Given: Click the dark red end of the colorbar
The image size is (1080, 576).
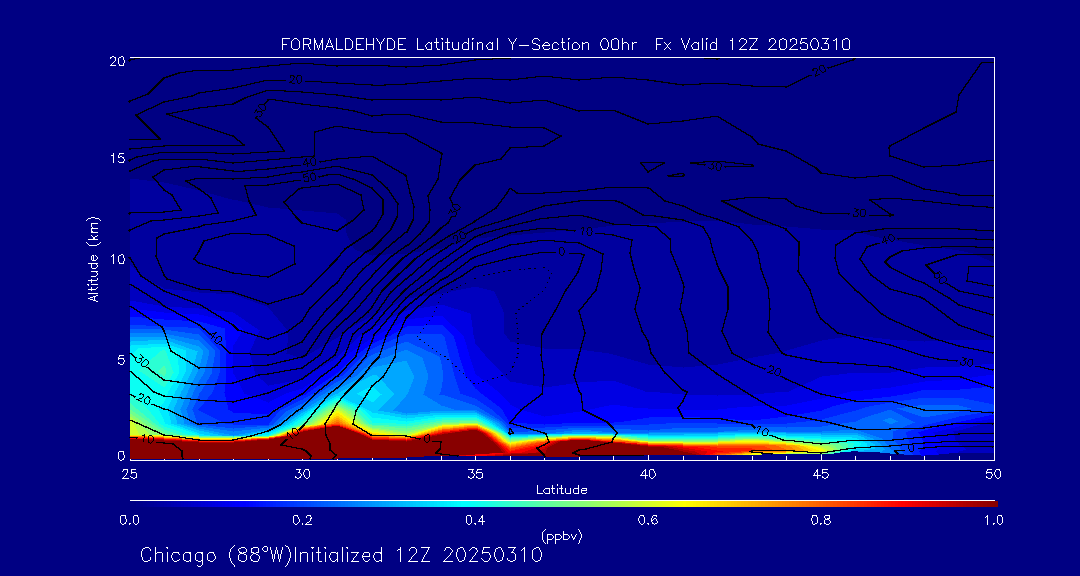Looking at the screenshot, I should pos(985,504).
